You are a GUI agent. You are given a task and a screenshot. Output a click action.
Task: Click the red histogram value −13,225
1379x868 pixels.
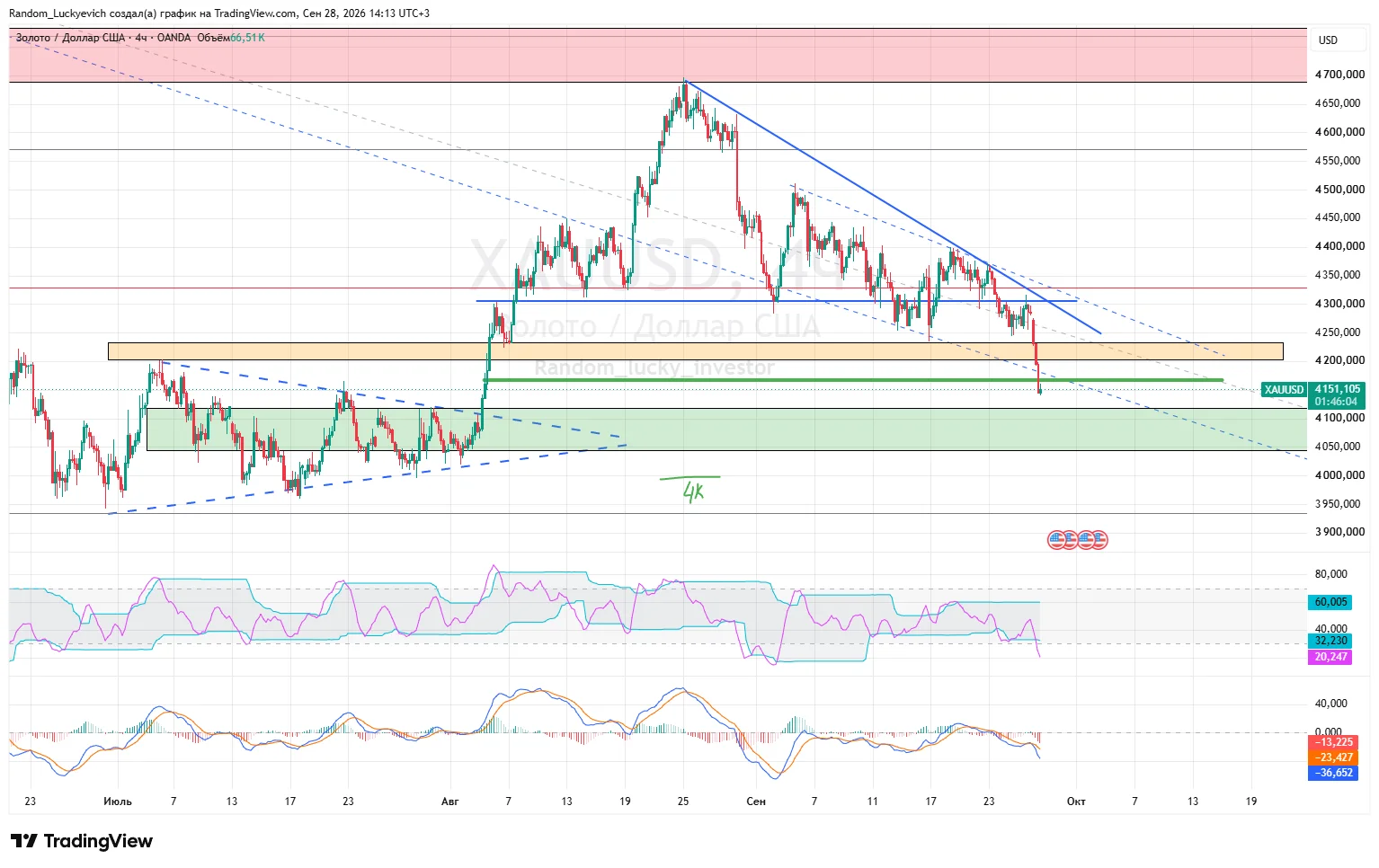click(x=1334, y=742)
